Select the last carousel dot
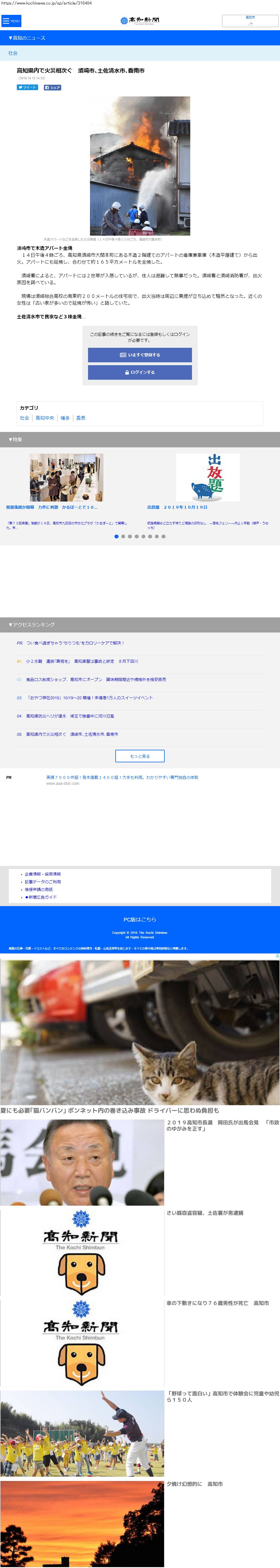Viewport: 280px width, 1568px height. coord(163,537)
